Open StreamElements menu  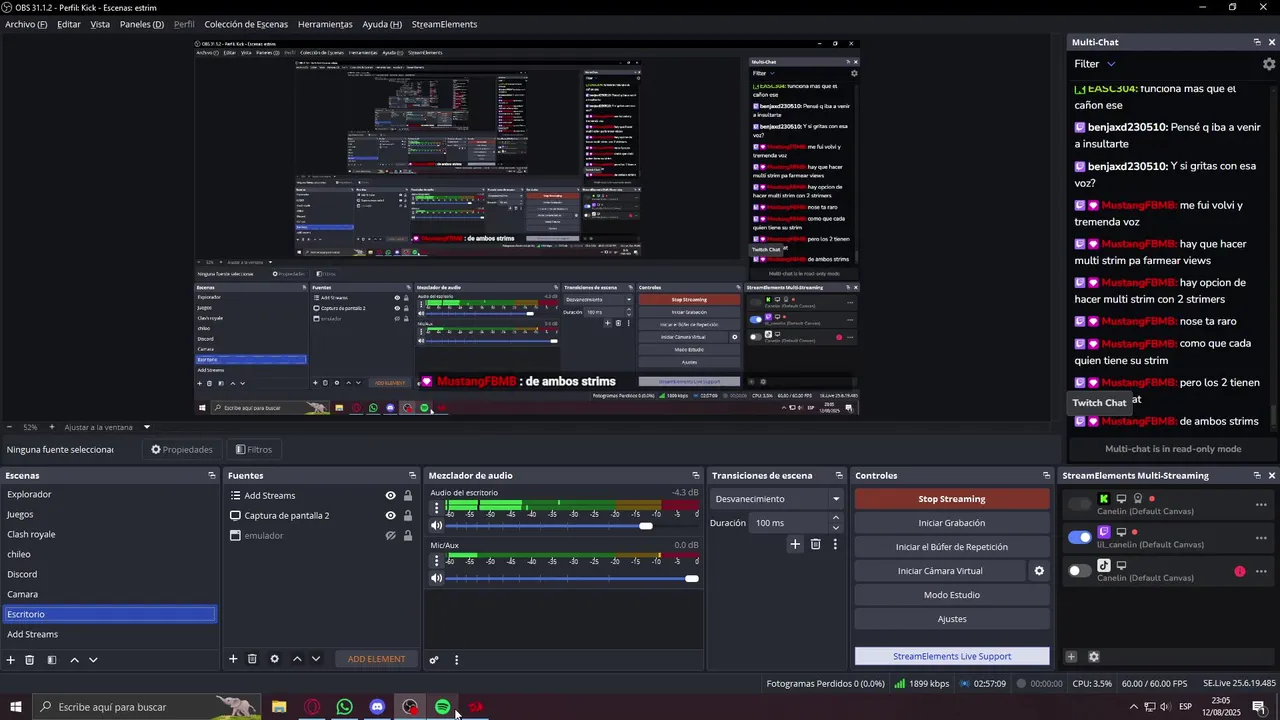(x=444, y=24)
